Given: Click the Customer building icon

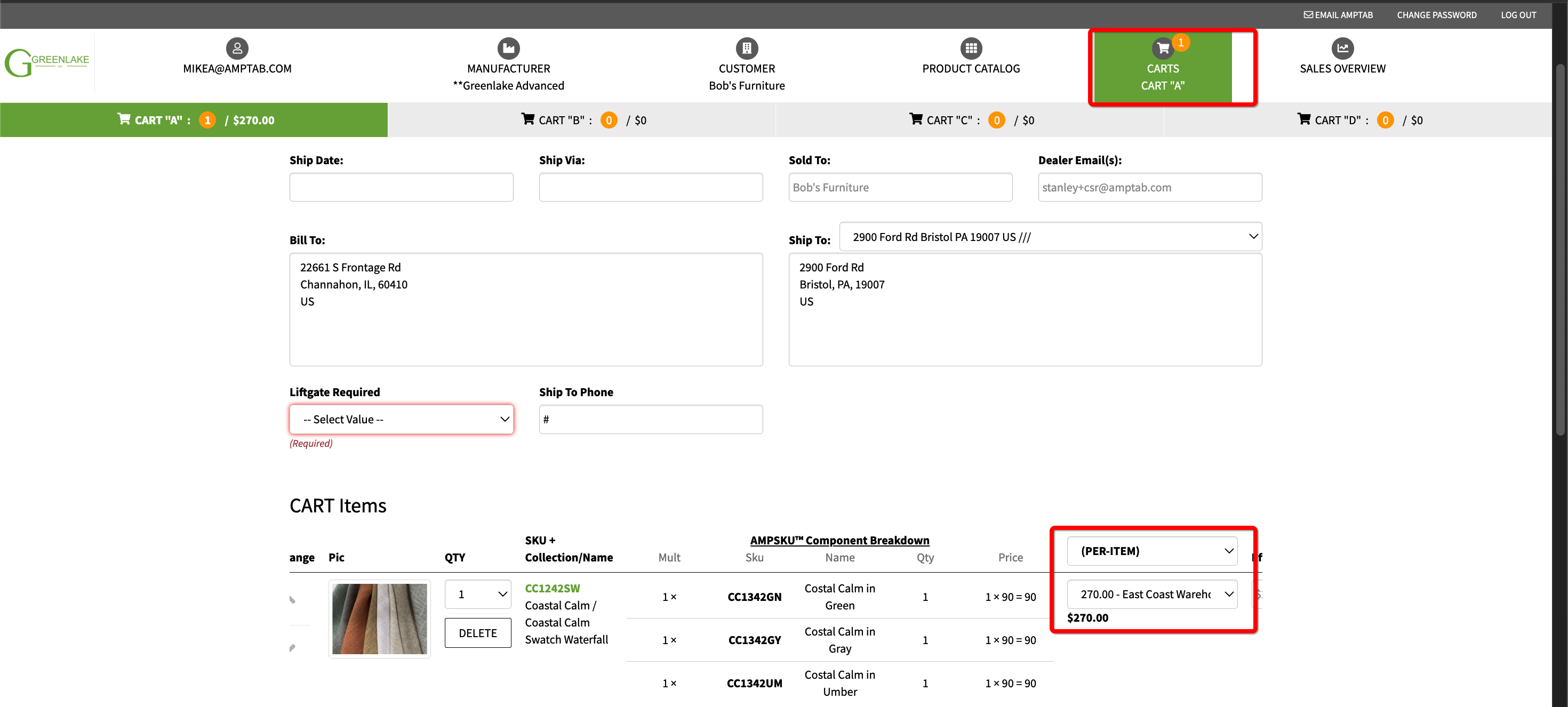Looking at the screenshot, I should (746, 48).
